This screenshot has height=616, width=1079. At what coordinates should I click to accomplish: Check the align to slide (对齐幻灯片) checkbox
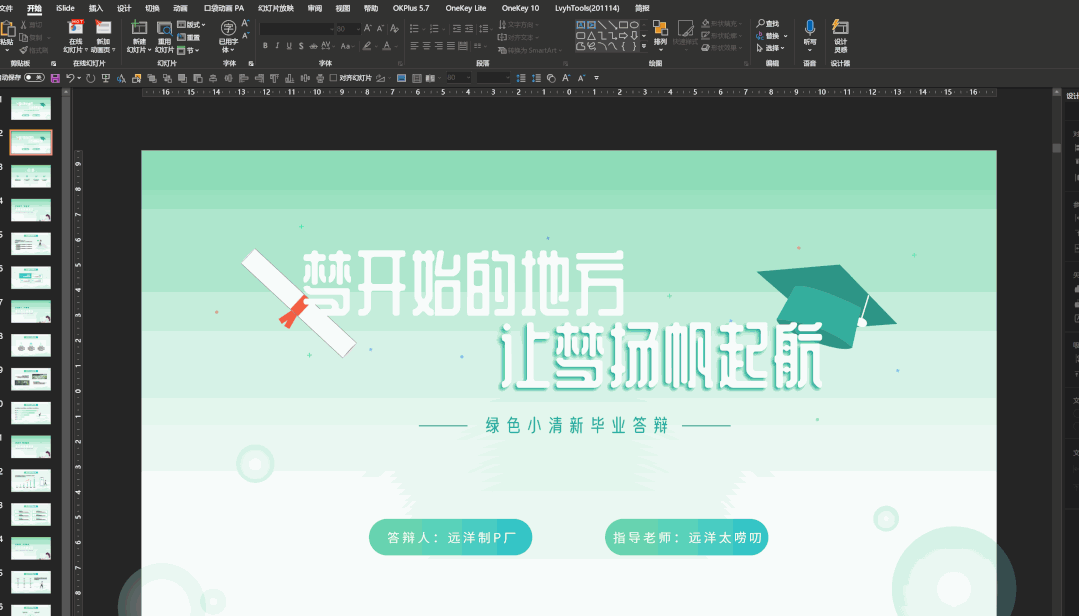coord(333,78)
